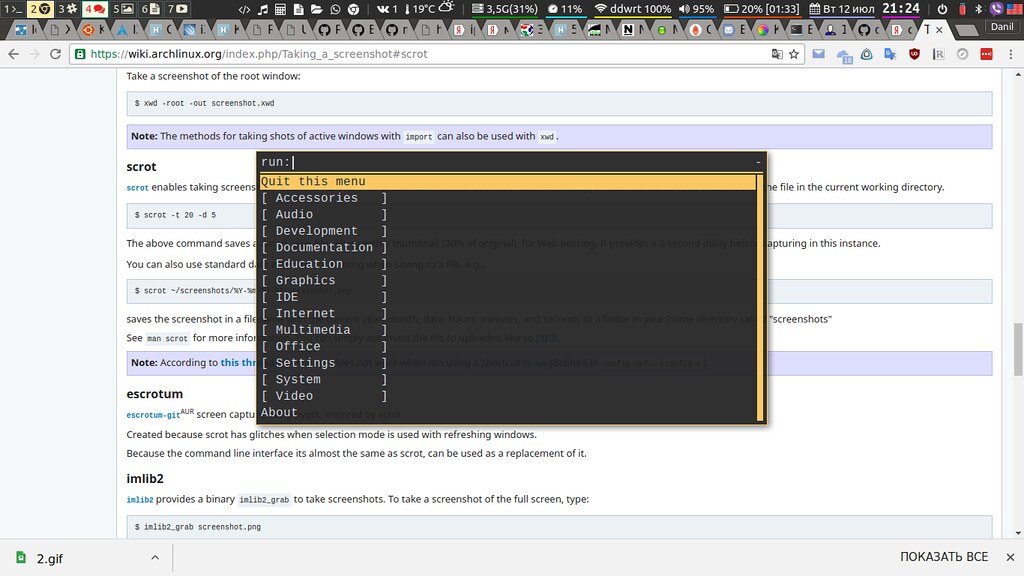Click the translate page icon in address bar
Viewport: 1024px width, 576px height.
777,54
